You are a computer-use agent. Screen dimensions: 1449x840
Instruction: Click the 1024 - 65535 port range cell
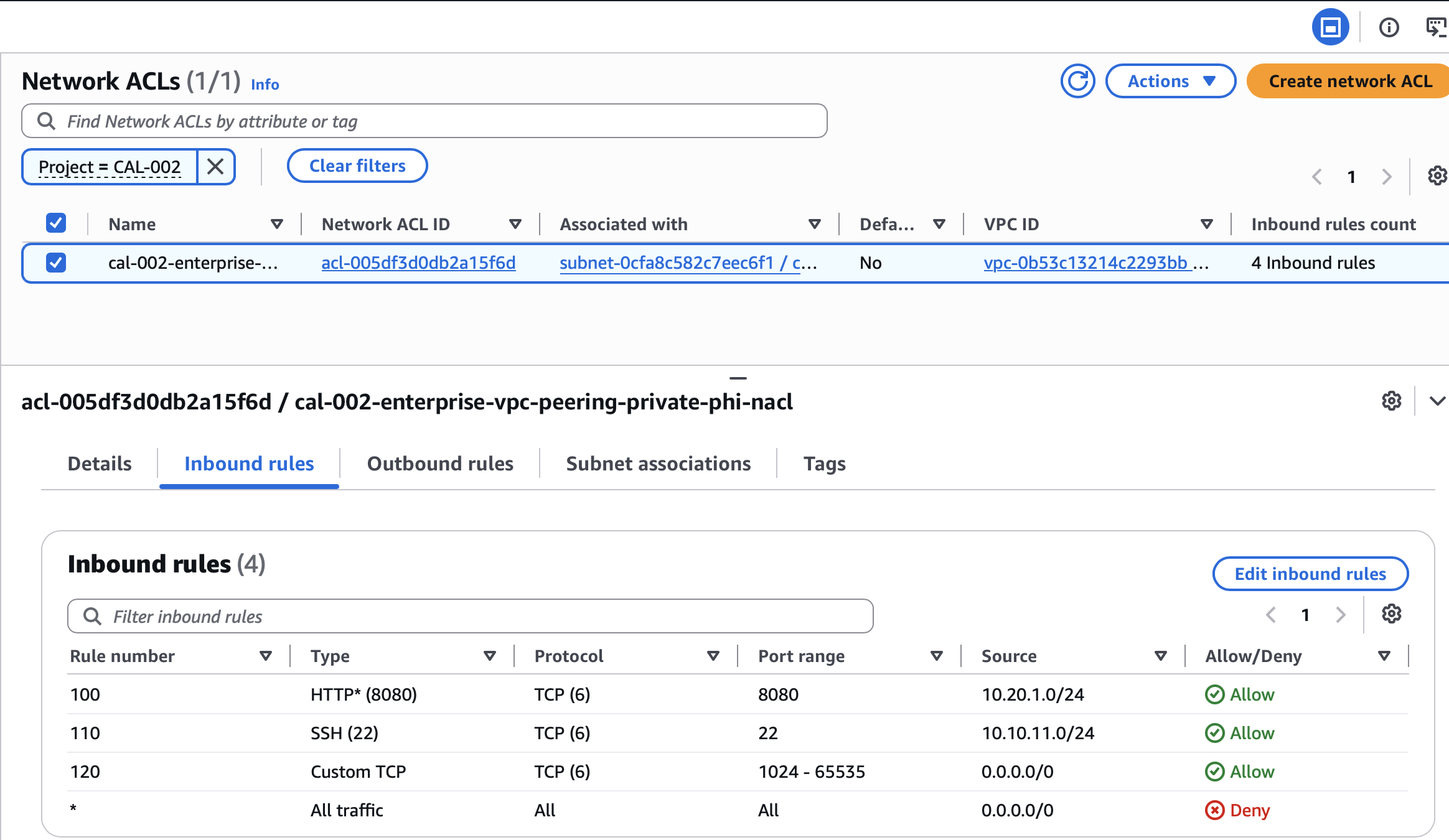pos(812,772)
